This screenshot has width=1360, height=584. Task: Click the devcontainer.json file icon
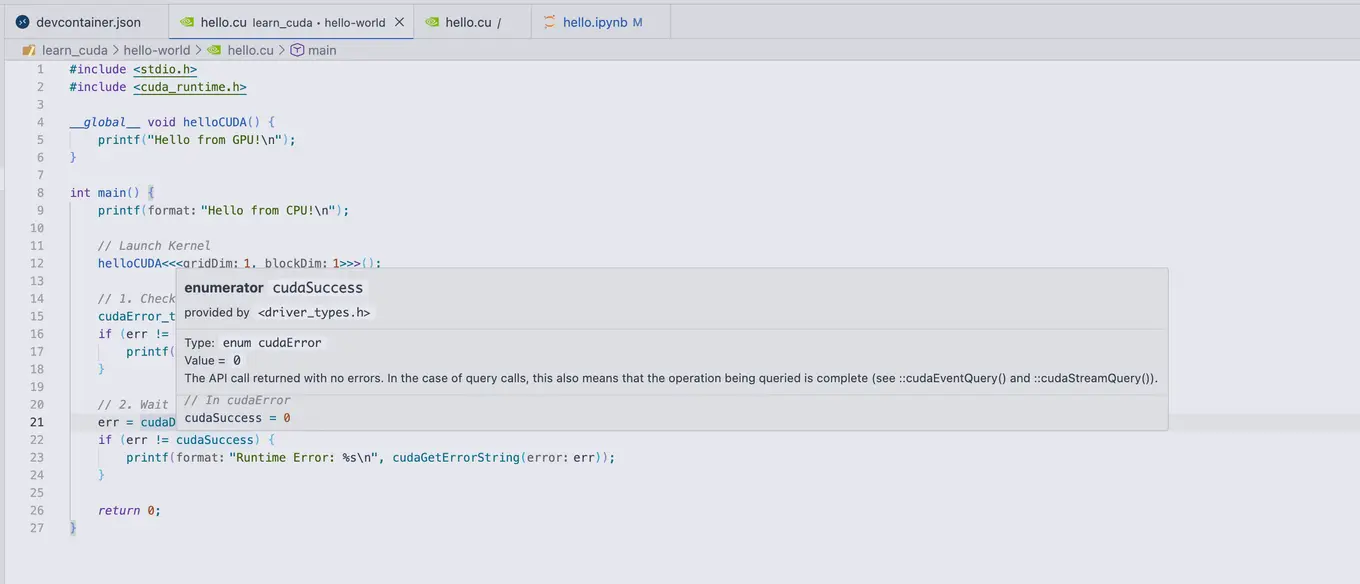23,22
